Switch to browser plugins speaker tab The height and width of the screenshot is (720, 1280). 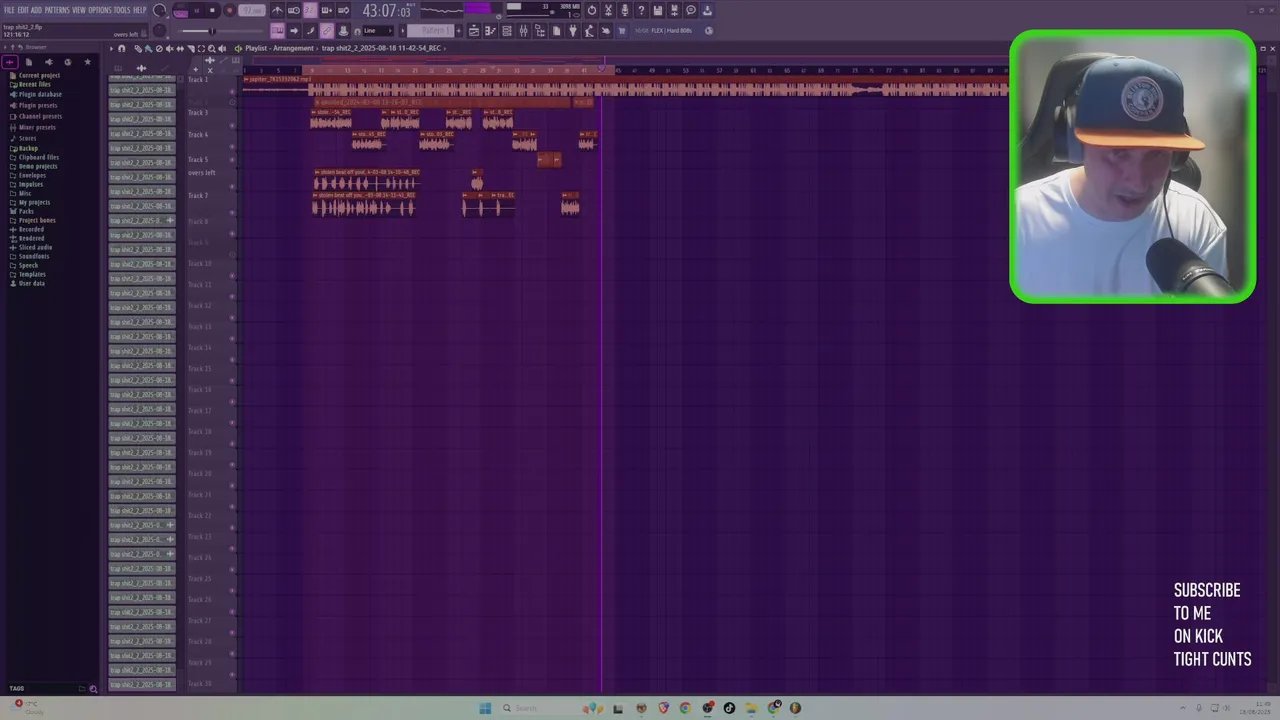(48, 62)
